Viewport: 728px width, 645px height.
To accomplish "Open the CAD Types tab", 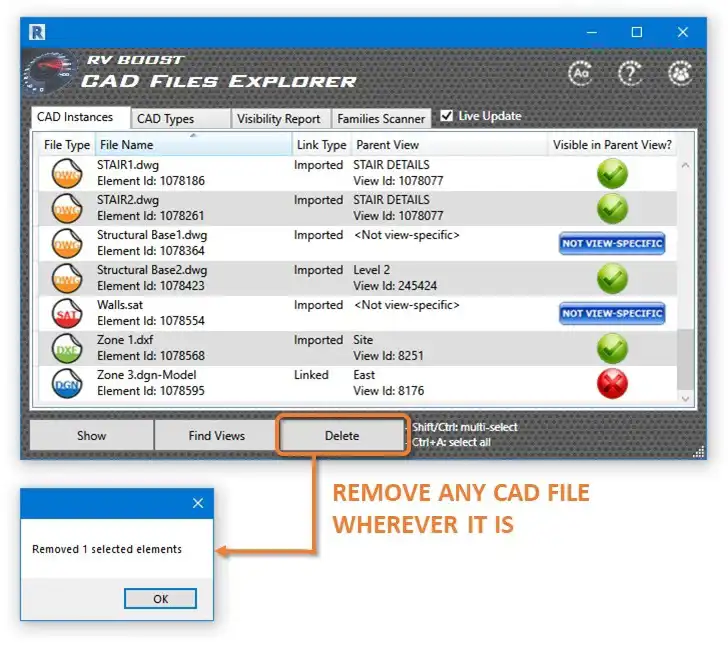I will pos(181,119).
